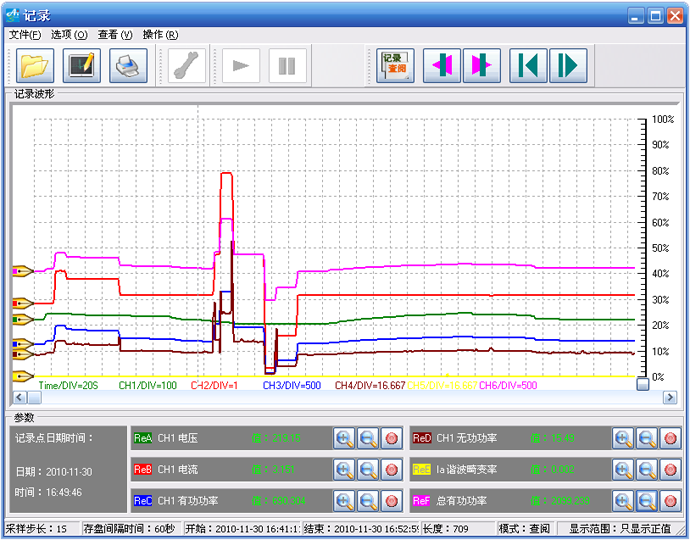Open the 文件(F) menu
The height and width of the screenshot is (540, 690).
point(25,35)
